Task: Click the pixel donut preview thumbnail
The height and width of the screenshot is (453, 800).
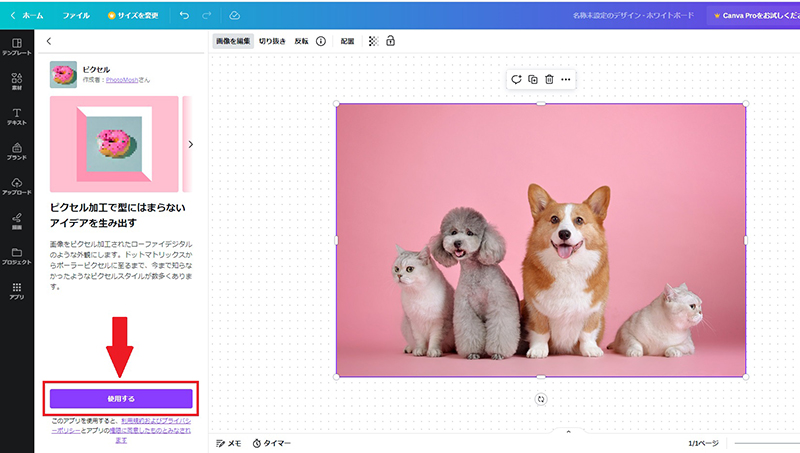Action: (x=114, y=144)
